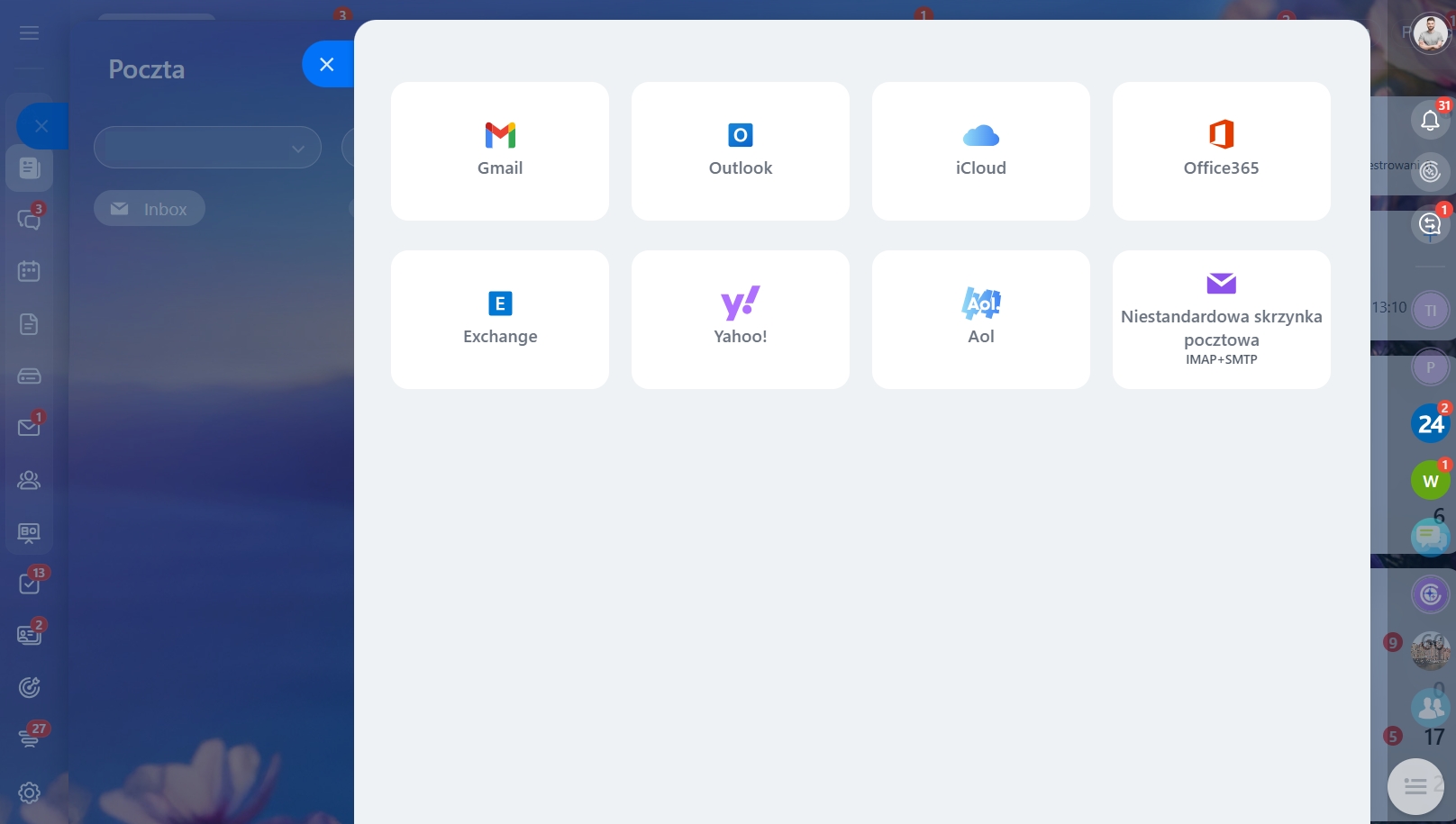
Task: Open the user profile avatar
Action: point(1430,34)
